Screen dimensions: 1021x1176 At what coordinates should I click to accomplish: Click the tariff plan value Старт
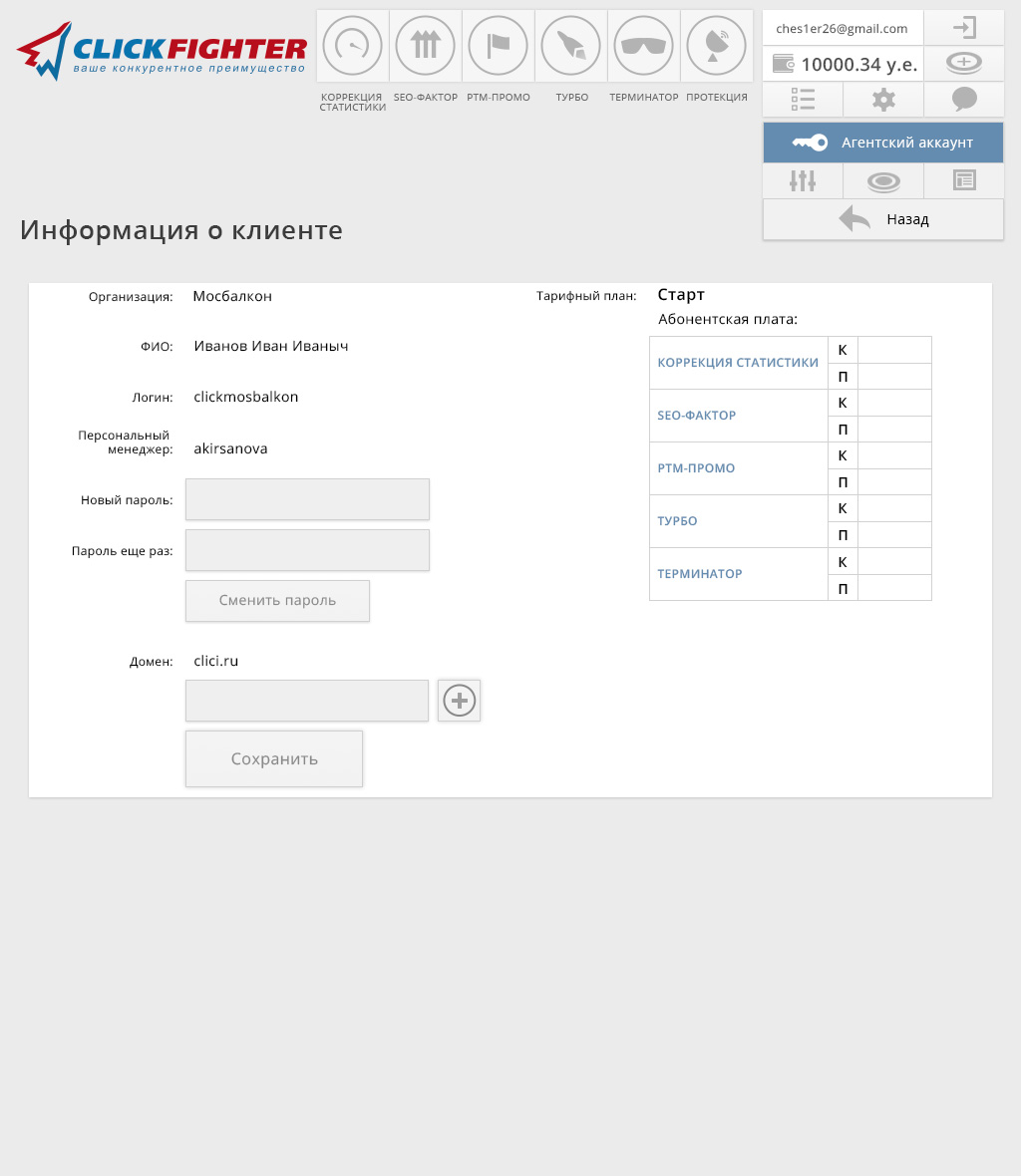click(681, 295)
